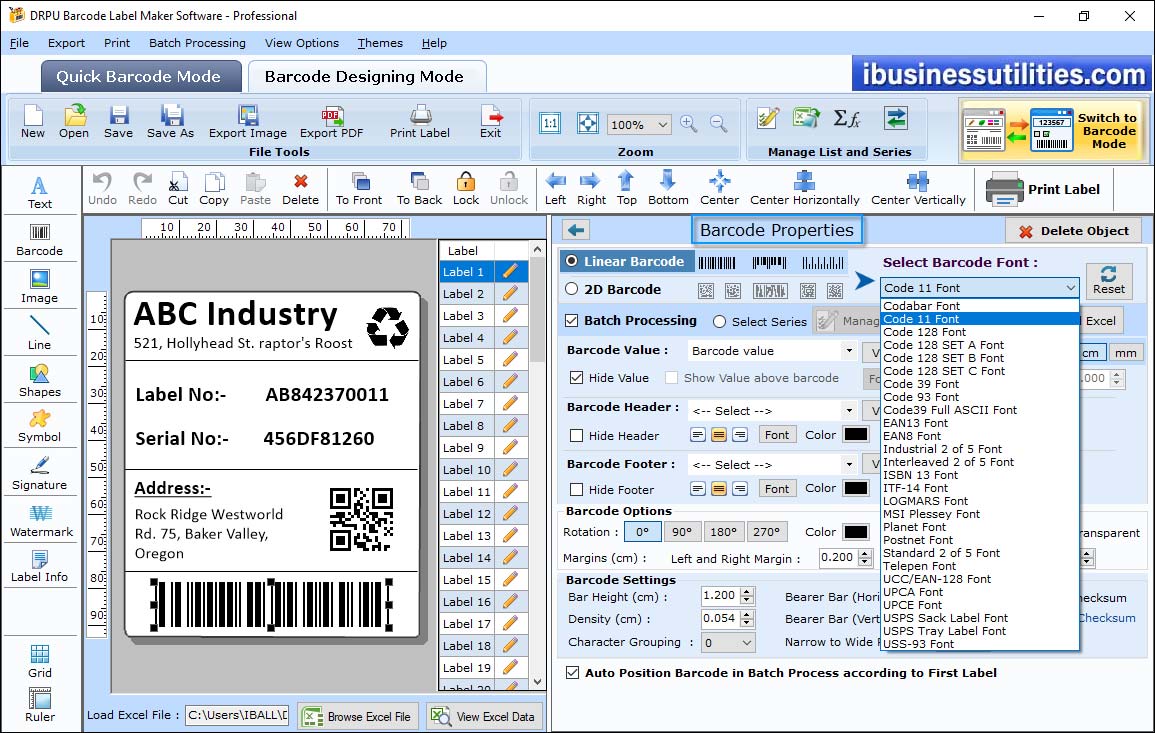Click the footer Color black swatch
The image size is (1155, 733).
pyautogui.click(x=855, y=488)
